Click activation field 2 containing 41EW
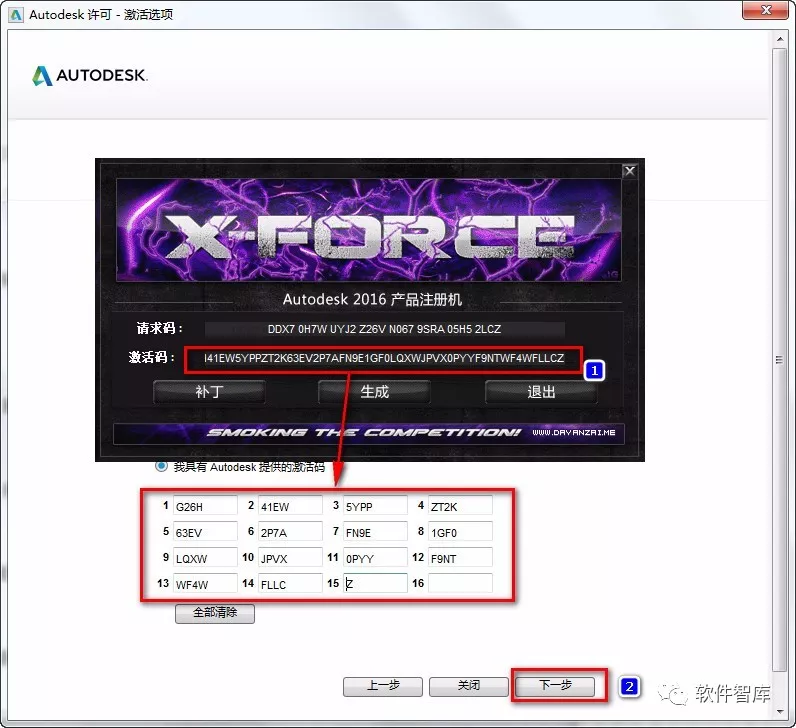This screenshot has width=796, height=728. (290, 506)
